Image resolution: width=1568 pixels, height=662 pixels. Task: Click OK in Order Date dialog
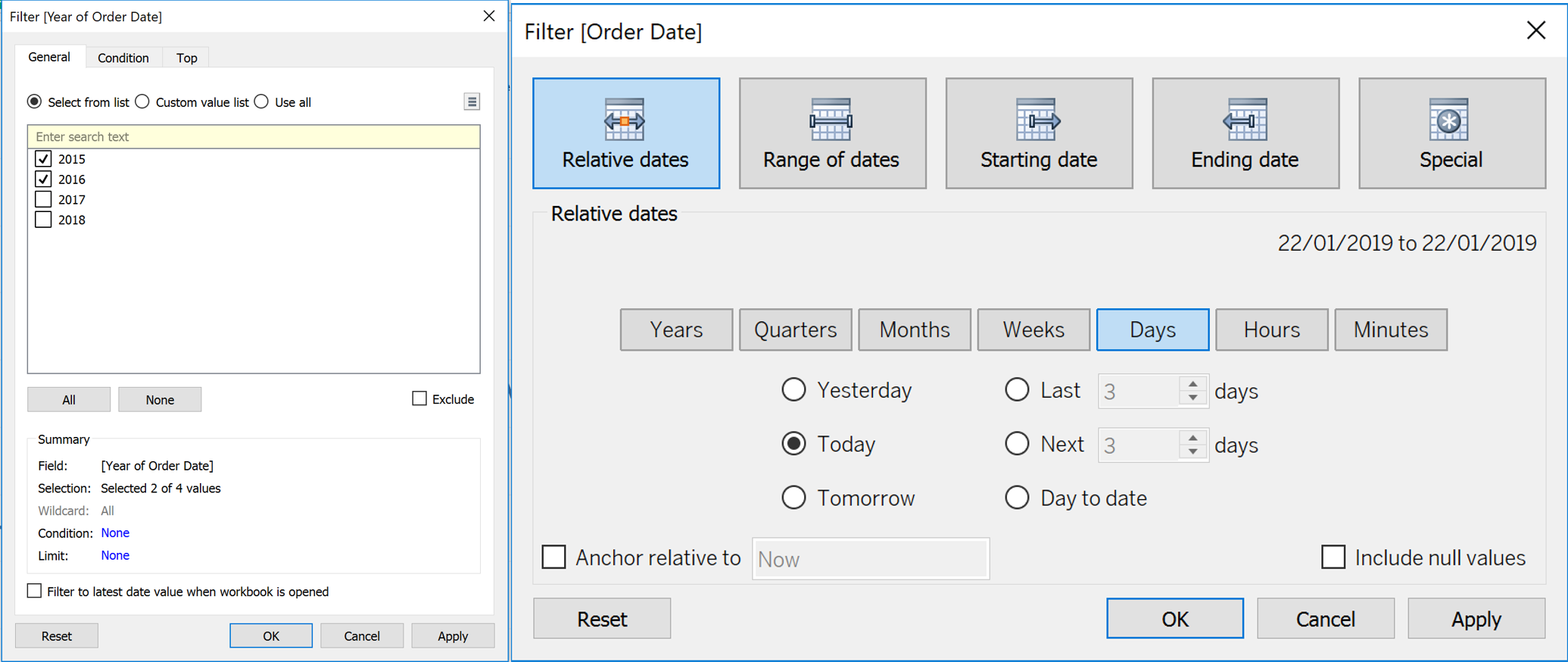pyautogui.click(x=1175, y=619)
